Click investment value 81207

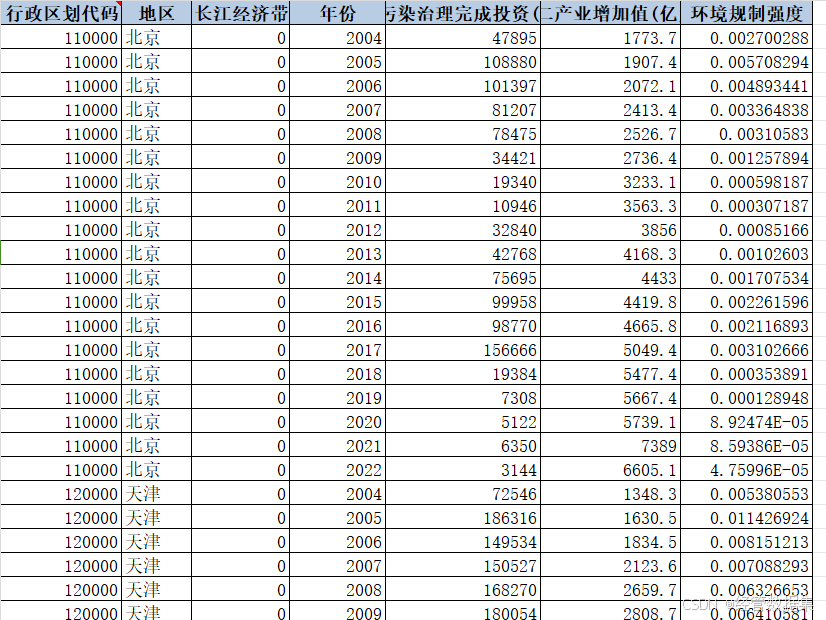click(x=463, y=110)
